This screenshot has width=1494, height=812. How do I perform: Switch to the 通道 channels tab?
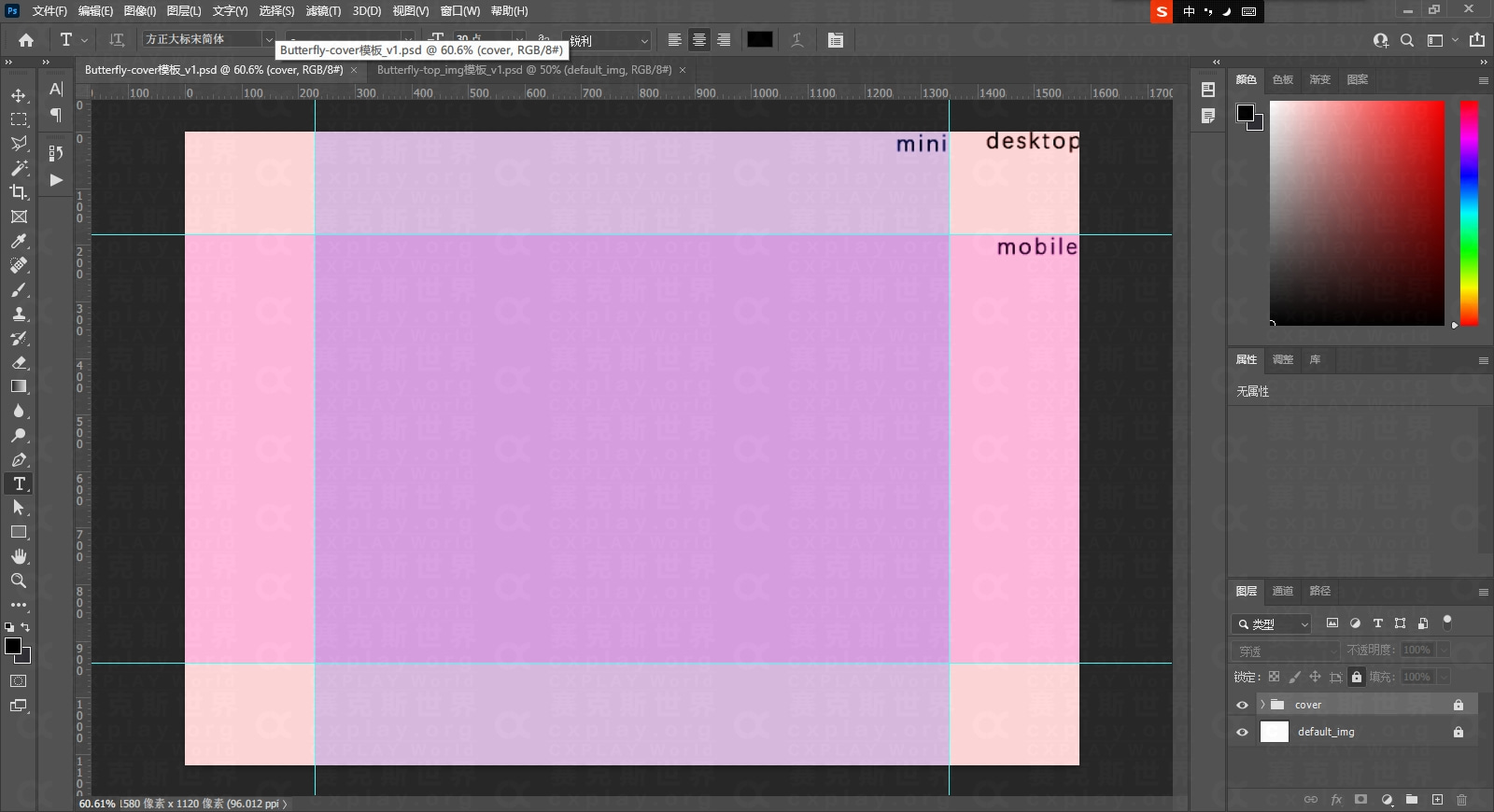pos(1283,591)
